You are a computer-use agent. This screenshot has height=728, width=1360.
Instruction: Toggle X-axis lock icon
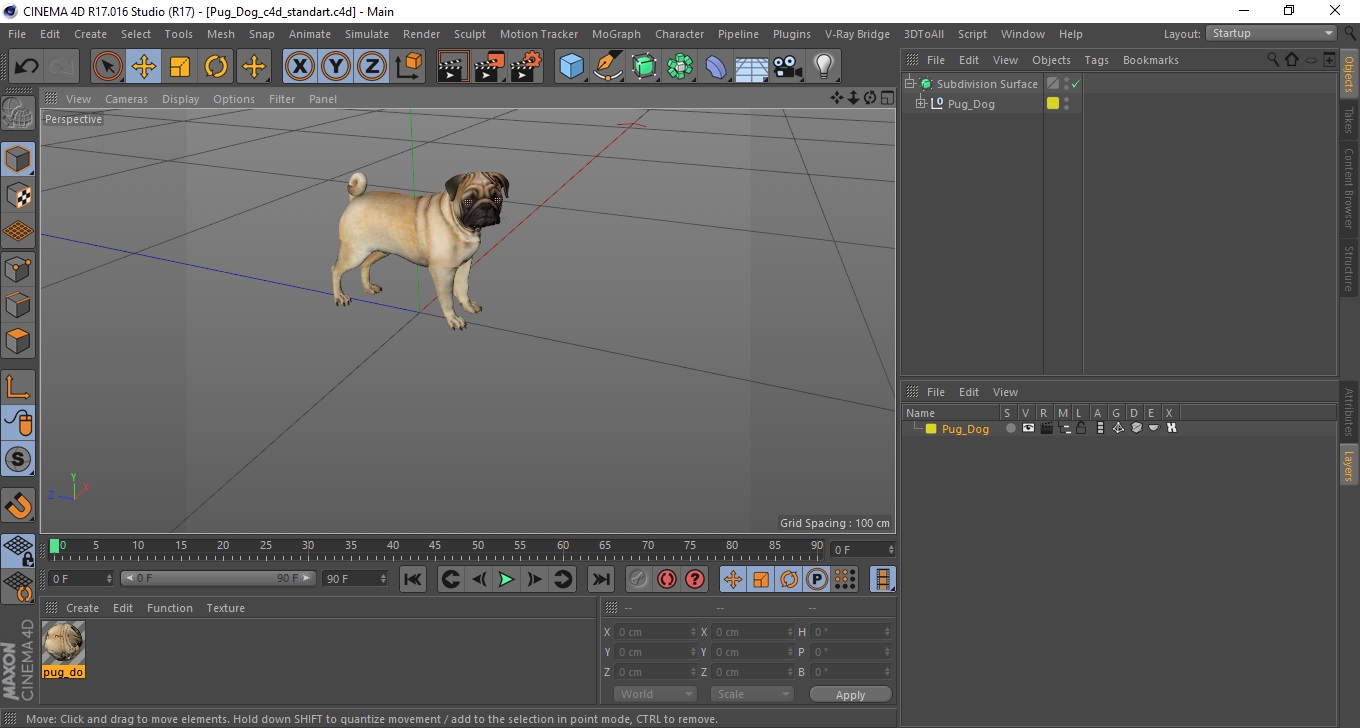tap(299, 67)
